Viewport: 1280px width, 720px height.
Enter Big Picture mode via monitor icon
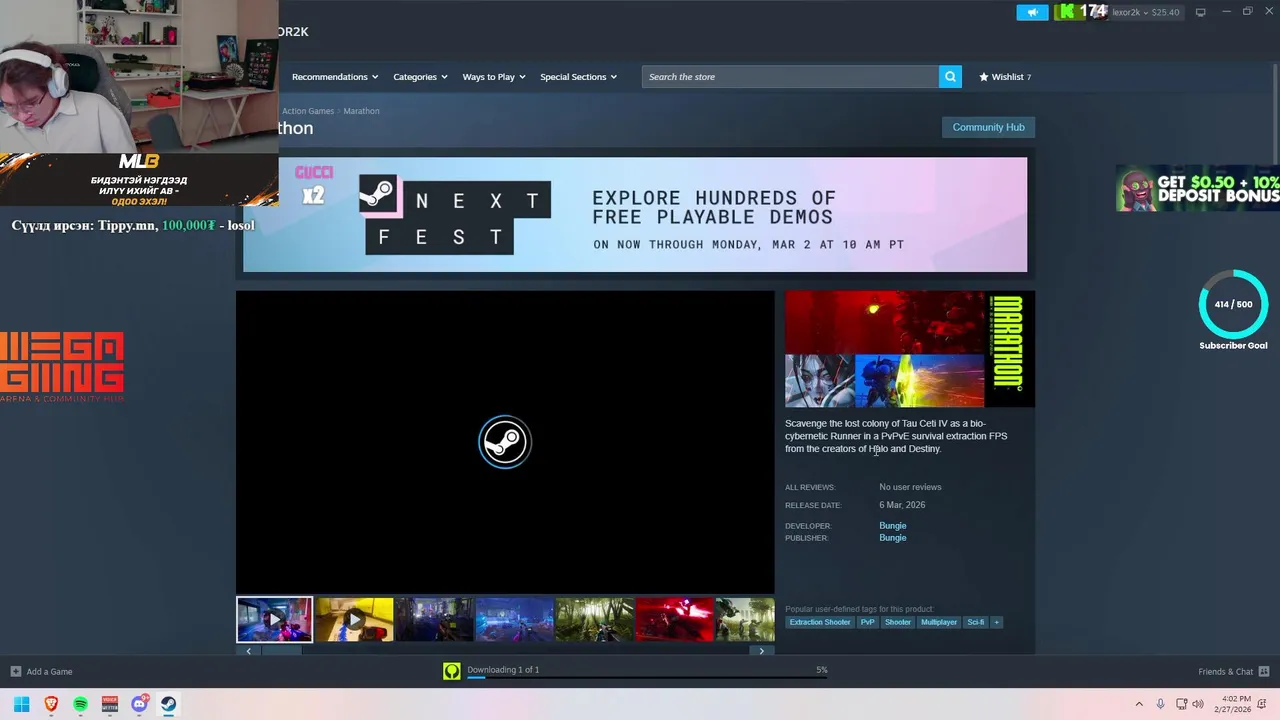pos(1200,12)
